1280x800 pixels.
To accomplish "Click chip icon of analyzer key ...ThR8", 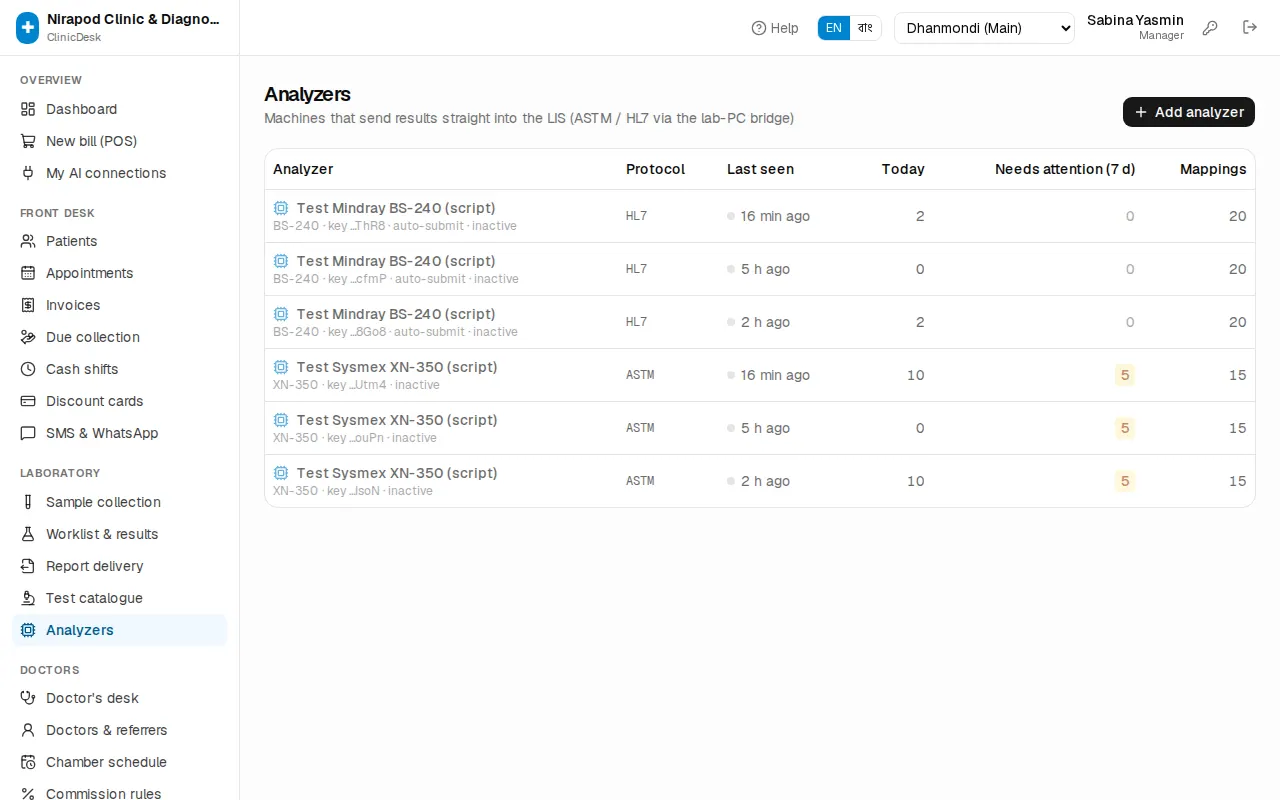I will tap(281, 208).
